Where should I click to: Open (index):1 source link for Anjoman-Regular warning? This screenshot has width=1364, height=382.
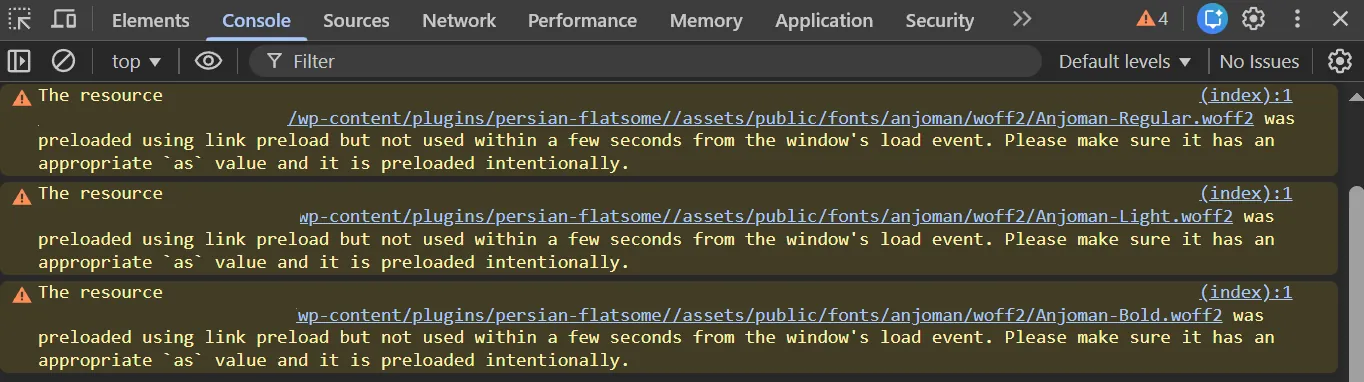1246,96
